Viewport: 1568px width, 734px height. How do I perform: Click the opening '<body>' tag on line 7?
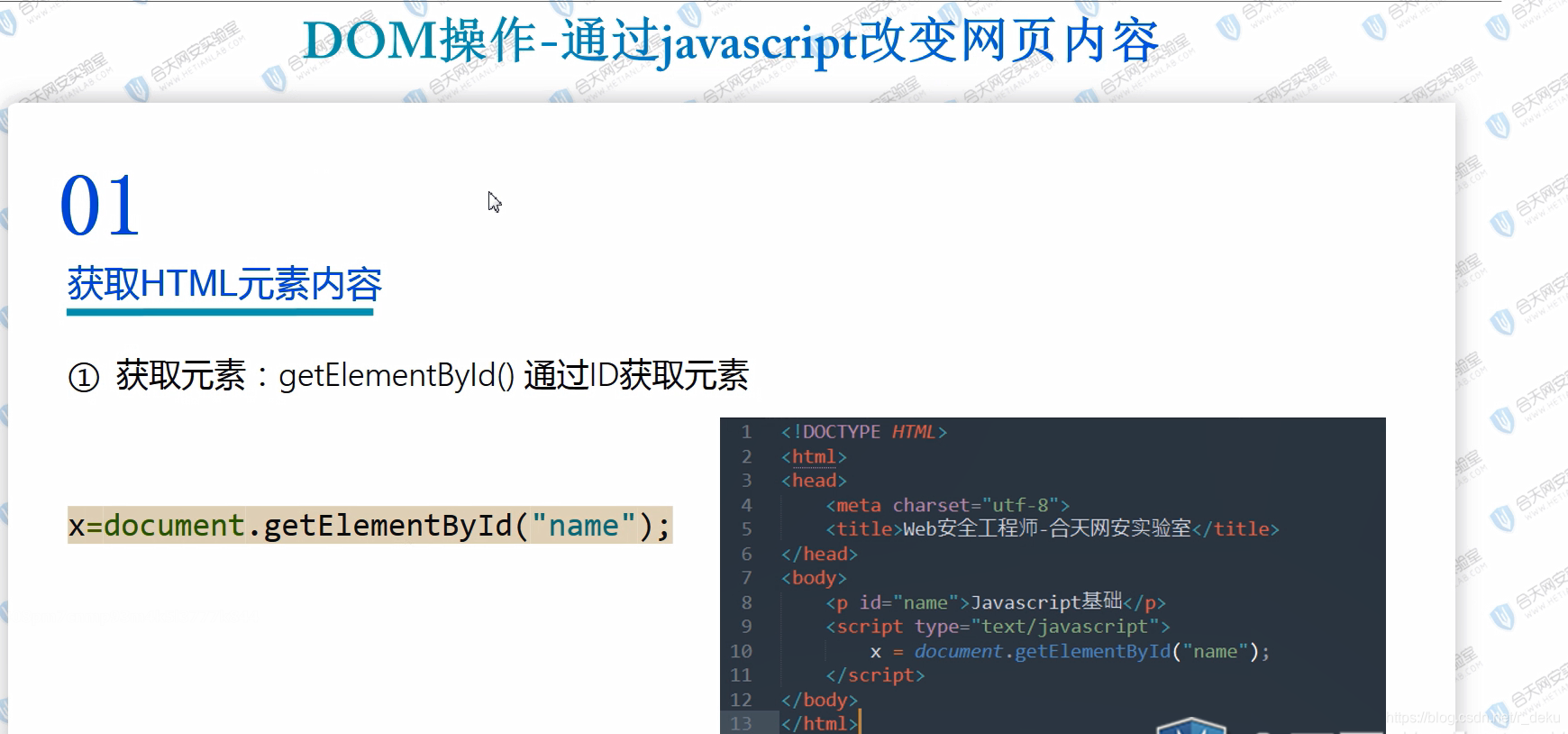click(x=814, y=578)
